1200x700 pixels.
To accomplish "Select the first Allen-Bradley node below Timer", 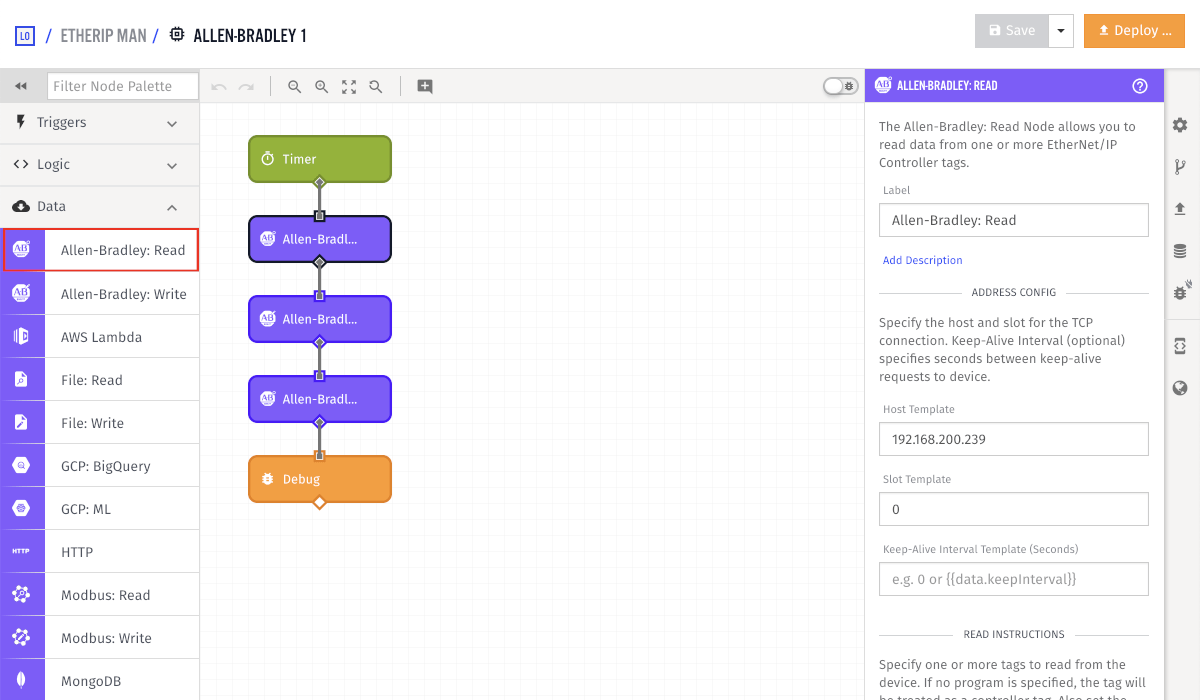I will [320, 239].
